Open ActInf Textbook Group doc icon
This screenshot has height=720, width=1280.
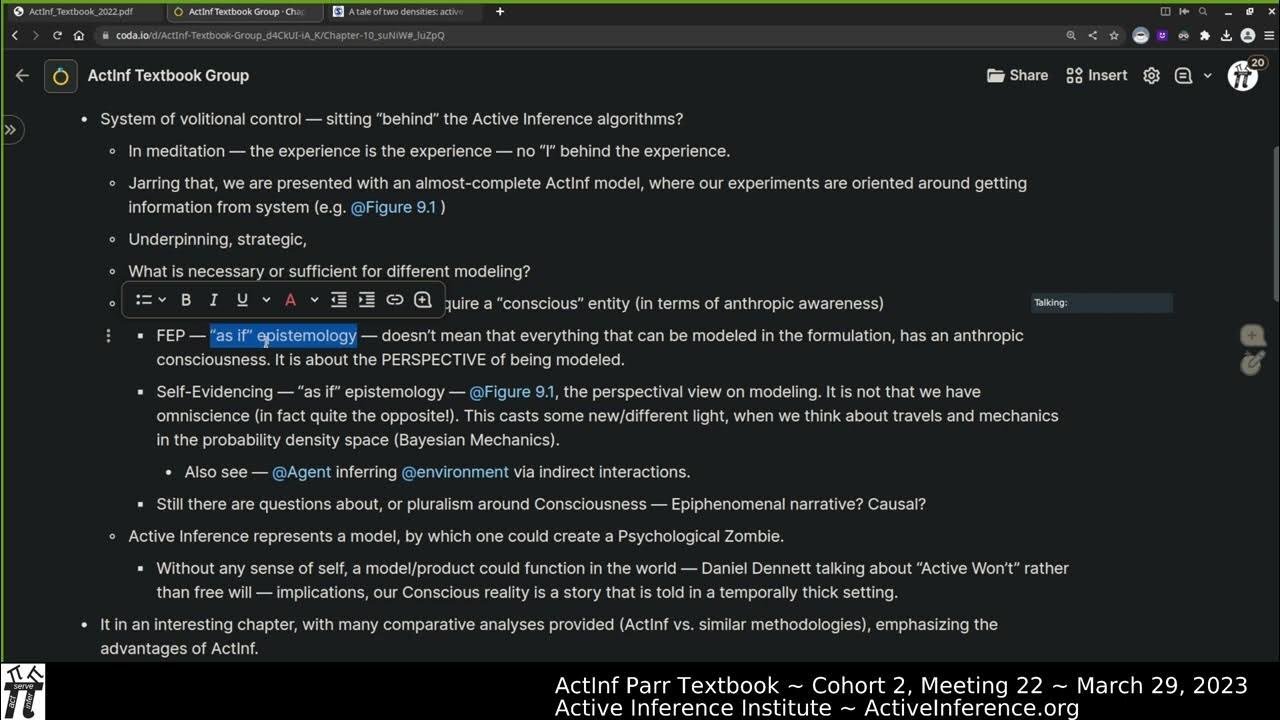(x=61, y=76)
